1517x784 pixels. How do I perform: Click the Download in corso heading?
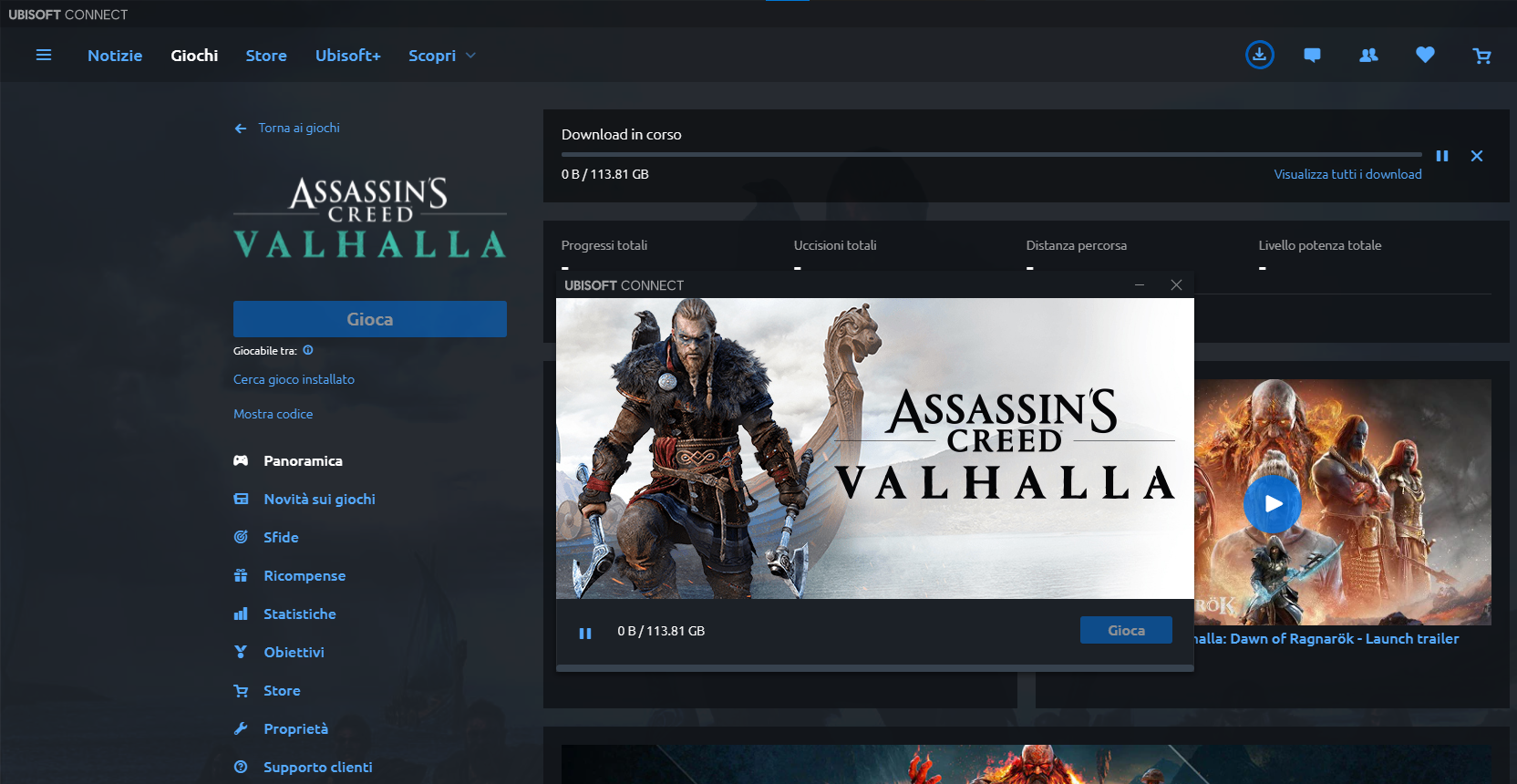[622, 135]
